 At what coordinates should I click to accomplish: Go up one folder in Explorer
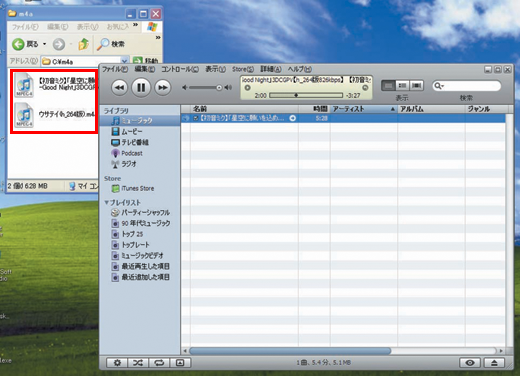click(83, 44)
